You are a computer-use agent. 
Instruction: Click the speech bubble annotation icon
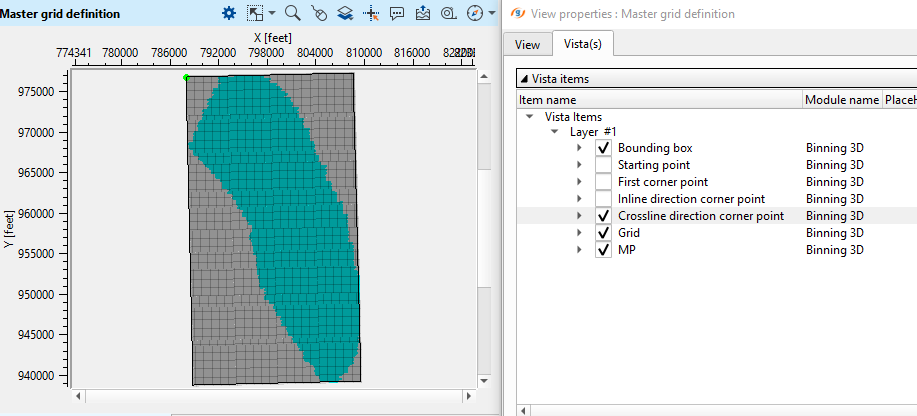[397, 14]
